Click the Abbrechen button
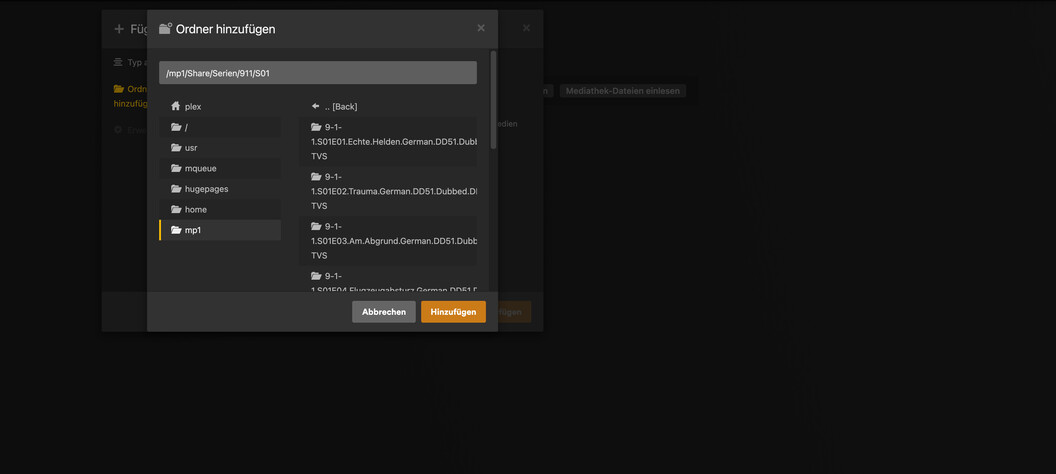The height and width of the screenshot is (474, 1056). click(384, 312)
